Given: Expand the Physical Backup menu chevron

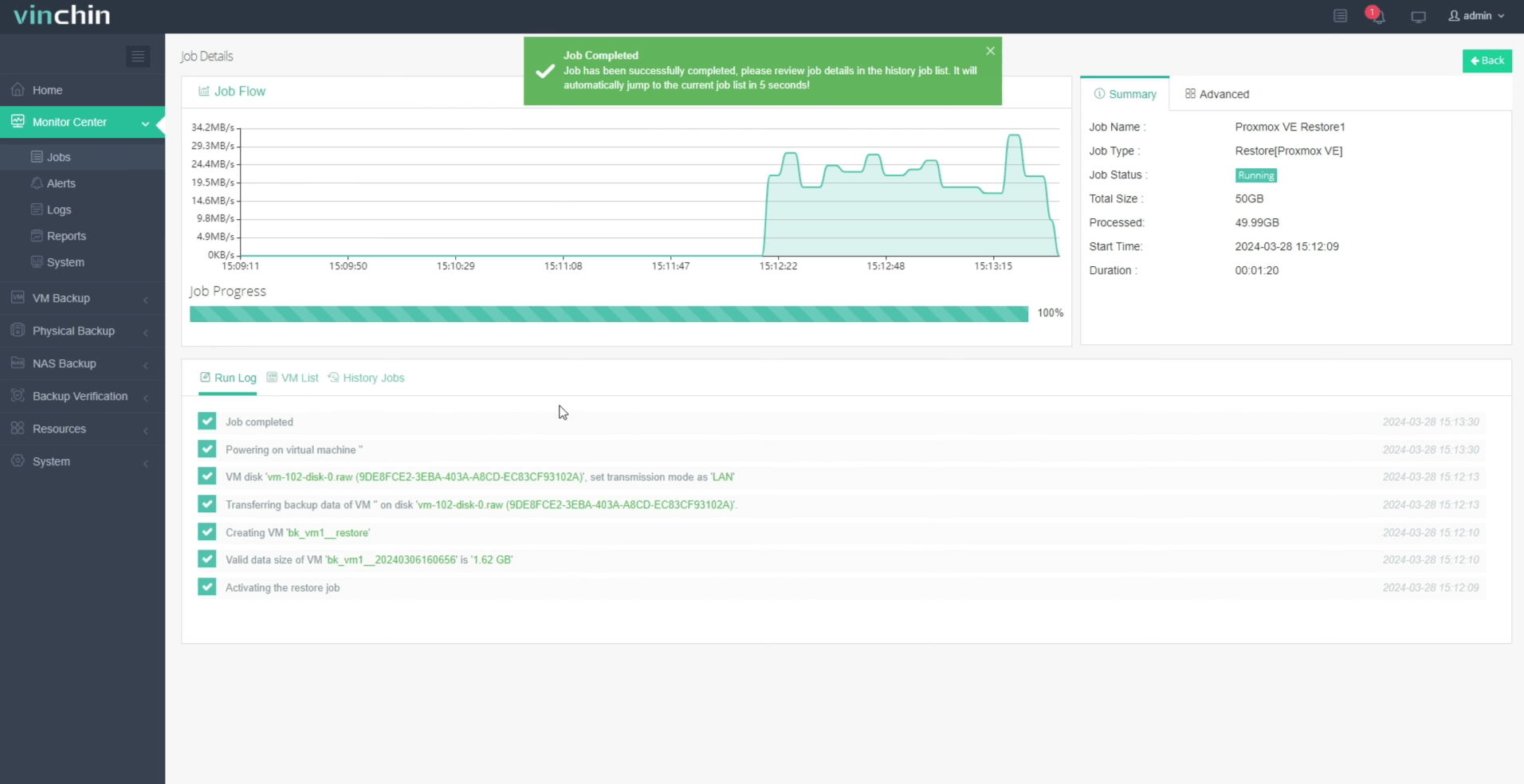Looking at the screenshot, I should click(146, 332).
